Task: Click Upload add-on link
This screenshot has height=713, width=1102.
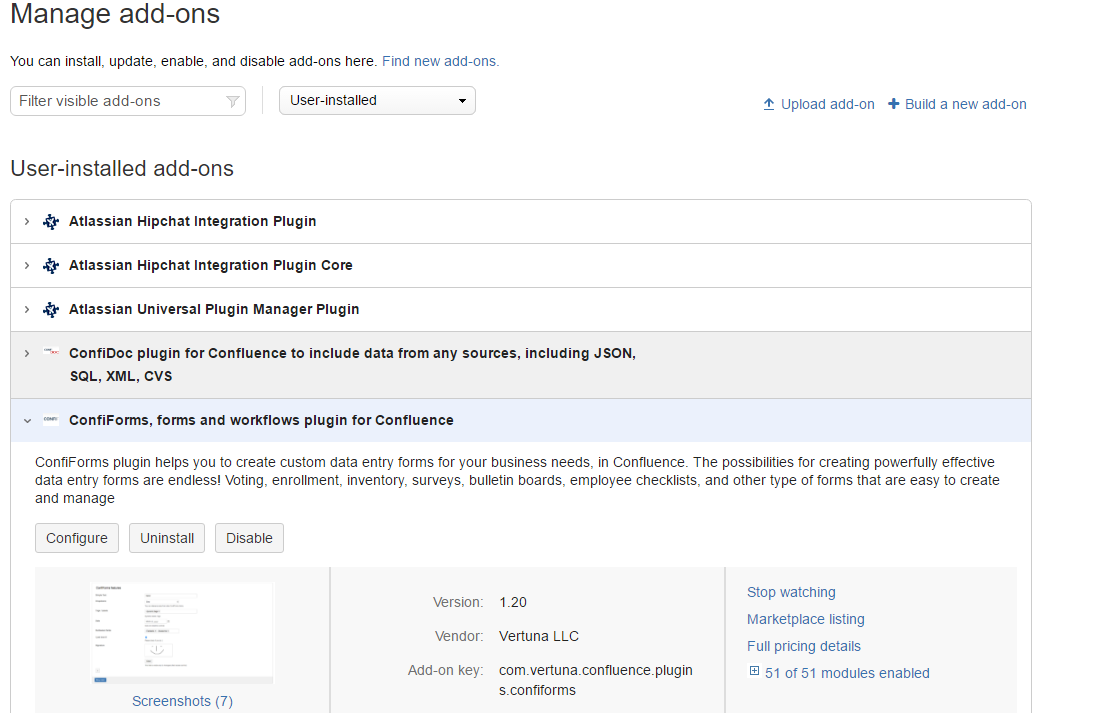Action: pyautogui.click(x=827, y=105)
